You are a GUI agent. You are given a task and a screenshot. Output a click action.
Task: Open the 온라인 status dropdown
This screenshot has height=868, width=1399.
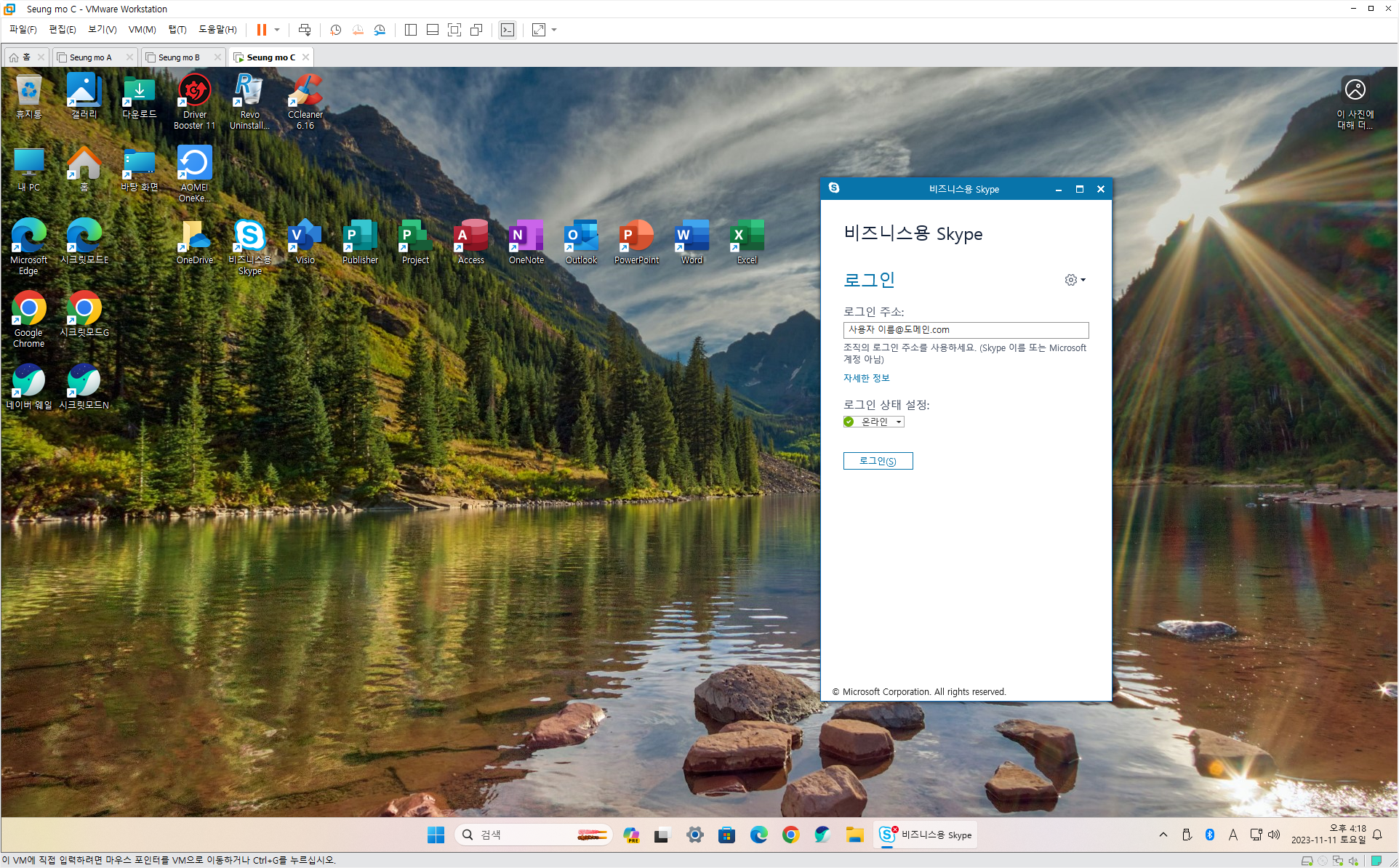(875, 422)
